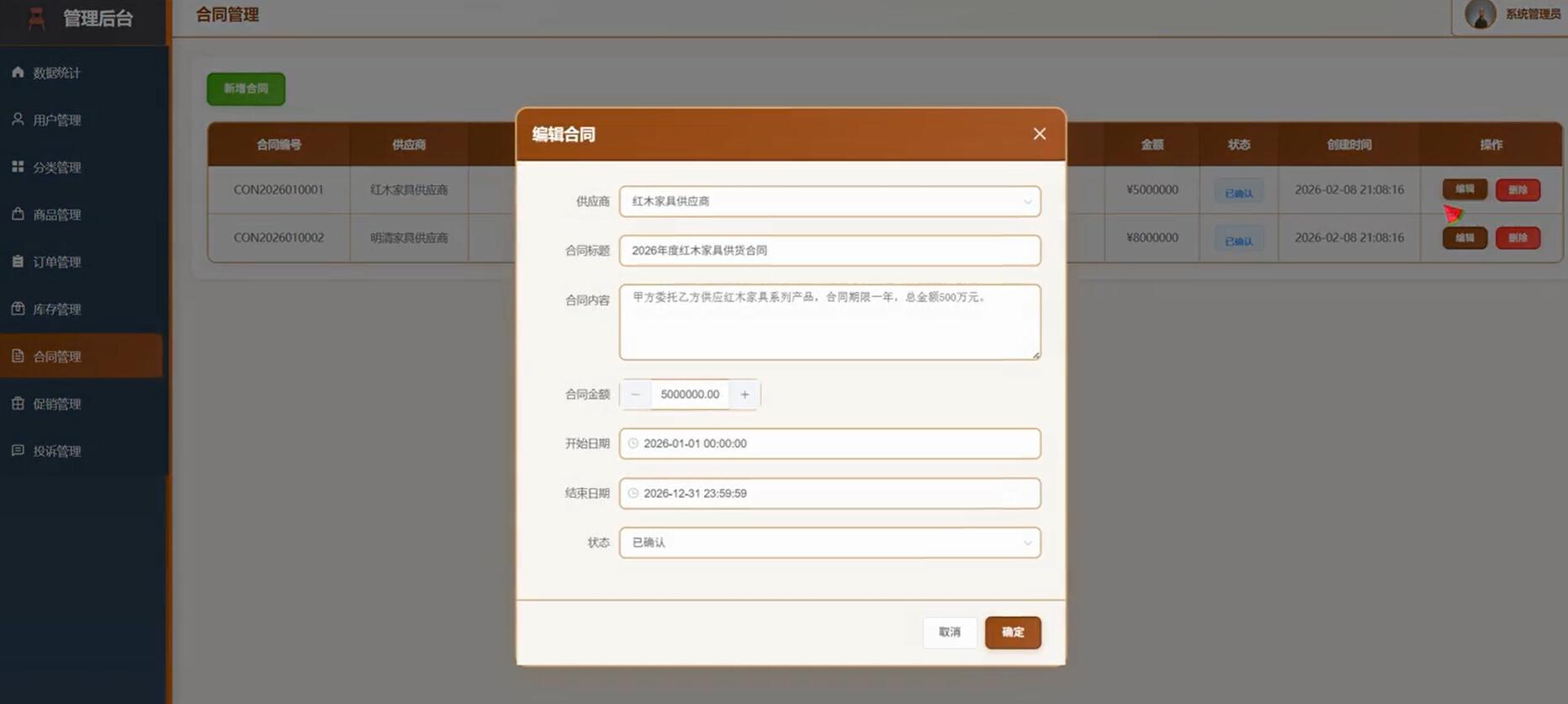Open the 开始日期 date picker
1568x704 pixels.
click(829, 443)
